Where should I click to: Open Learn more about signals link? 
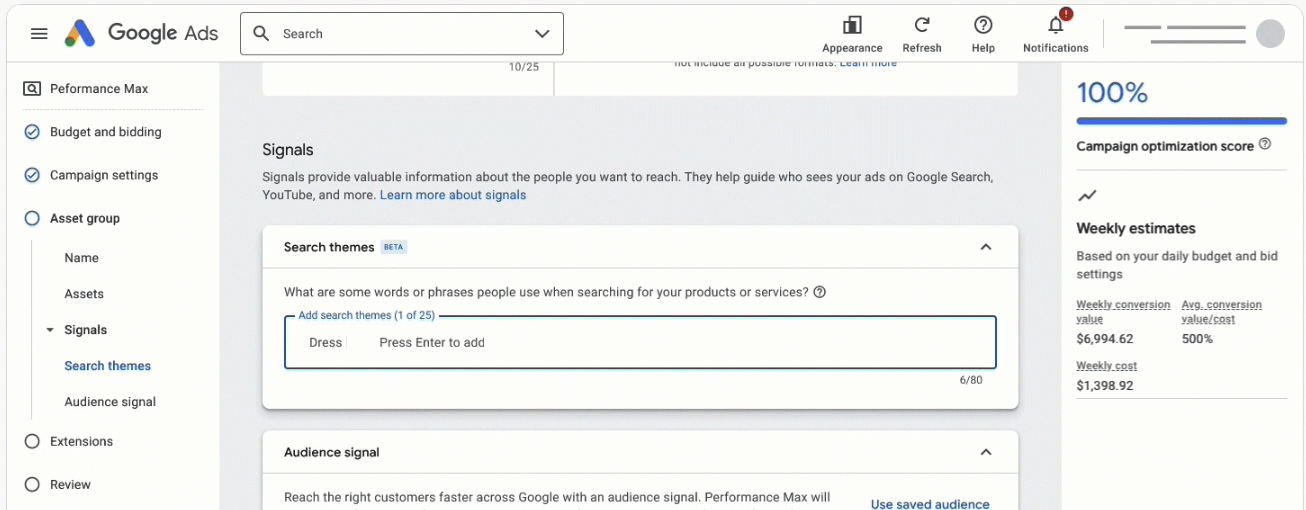pos(452,195)
